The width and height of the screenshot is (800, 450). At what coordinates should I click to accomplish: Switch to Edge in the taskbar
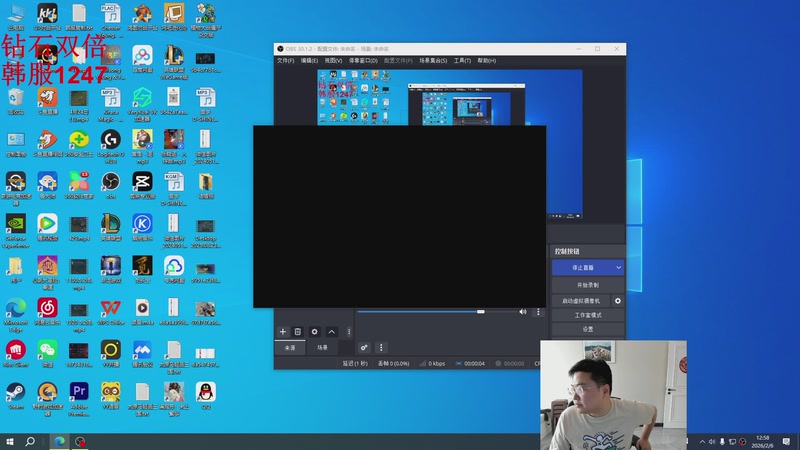click(60, 441)
